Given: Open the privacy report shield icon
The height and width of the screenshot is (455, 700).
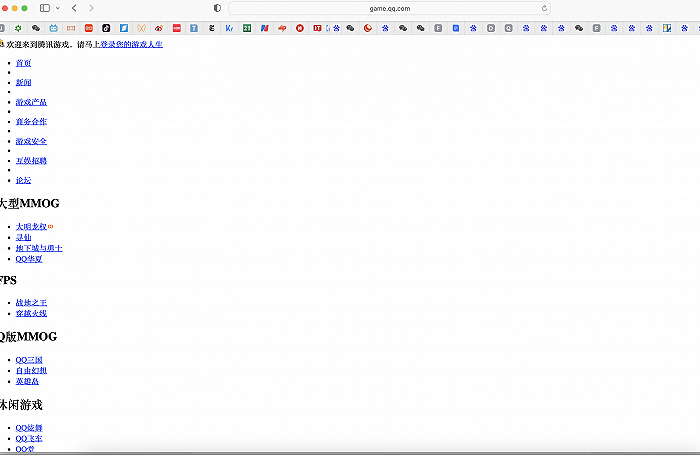Looking at the screenshot, I should (217, 8).
